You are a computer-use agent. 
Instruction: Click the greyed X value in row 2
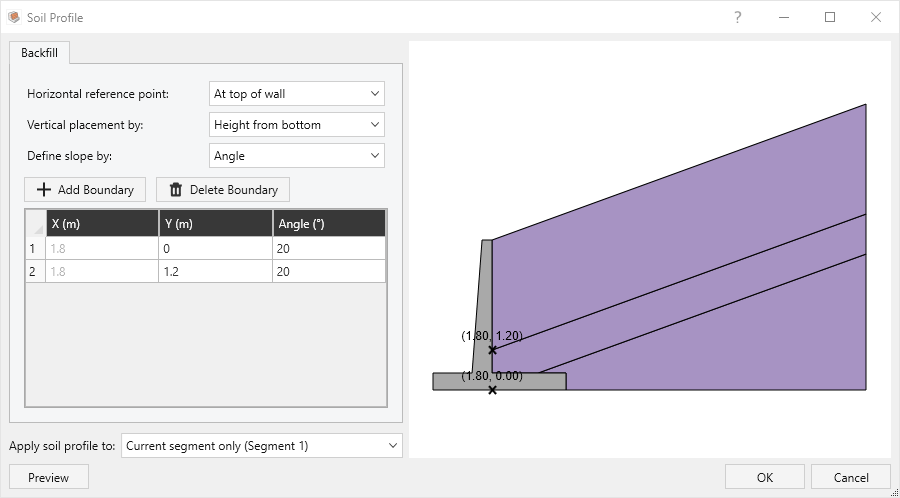tap(102, 271)
